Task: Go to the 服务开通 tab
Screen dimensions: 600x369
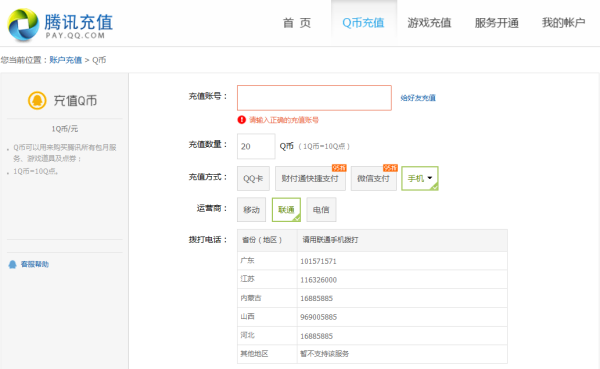Action: (497, 23)
